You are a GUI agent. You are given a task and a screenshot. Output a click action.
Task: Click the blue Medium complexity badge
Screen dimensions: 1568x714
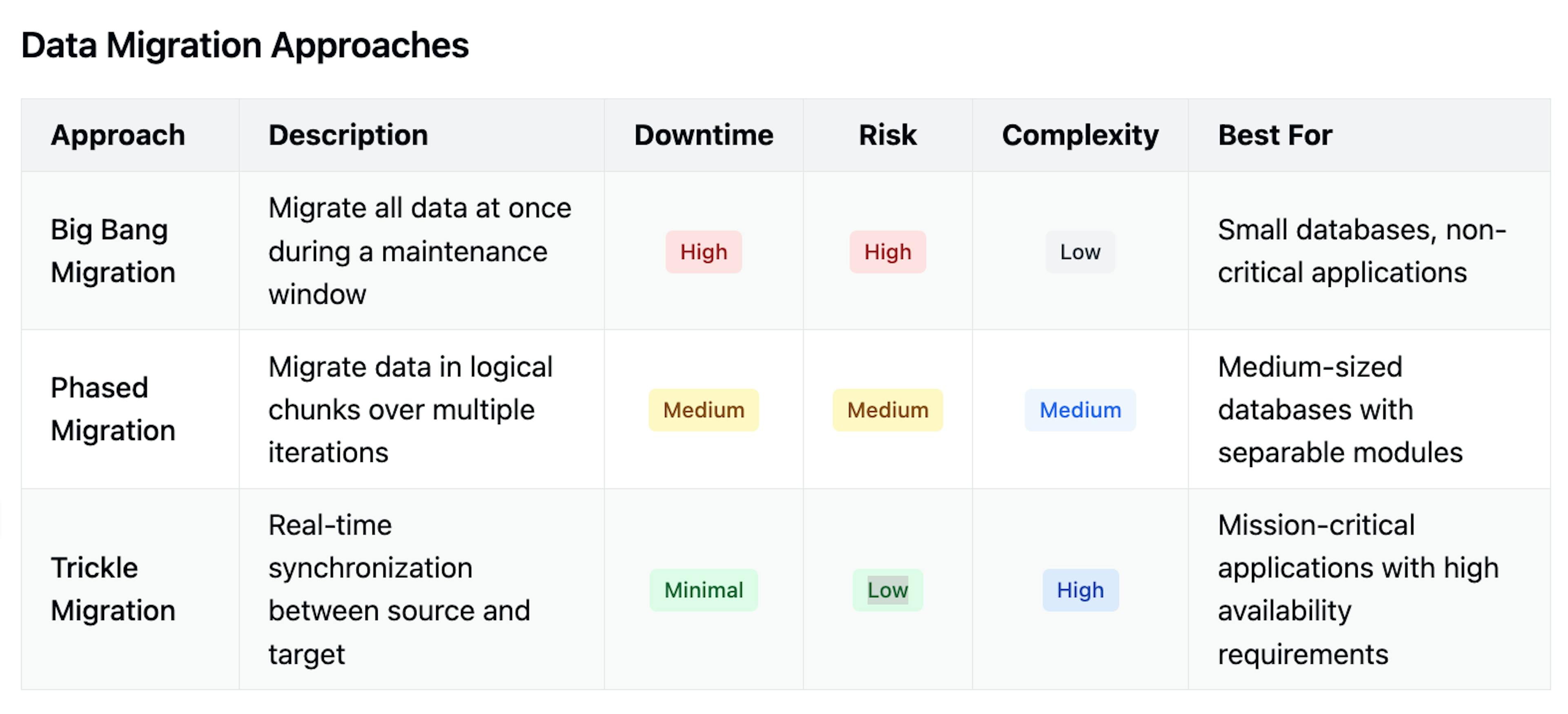[1080, 410]
